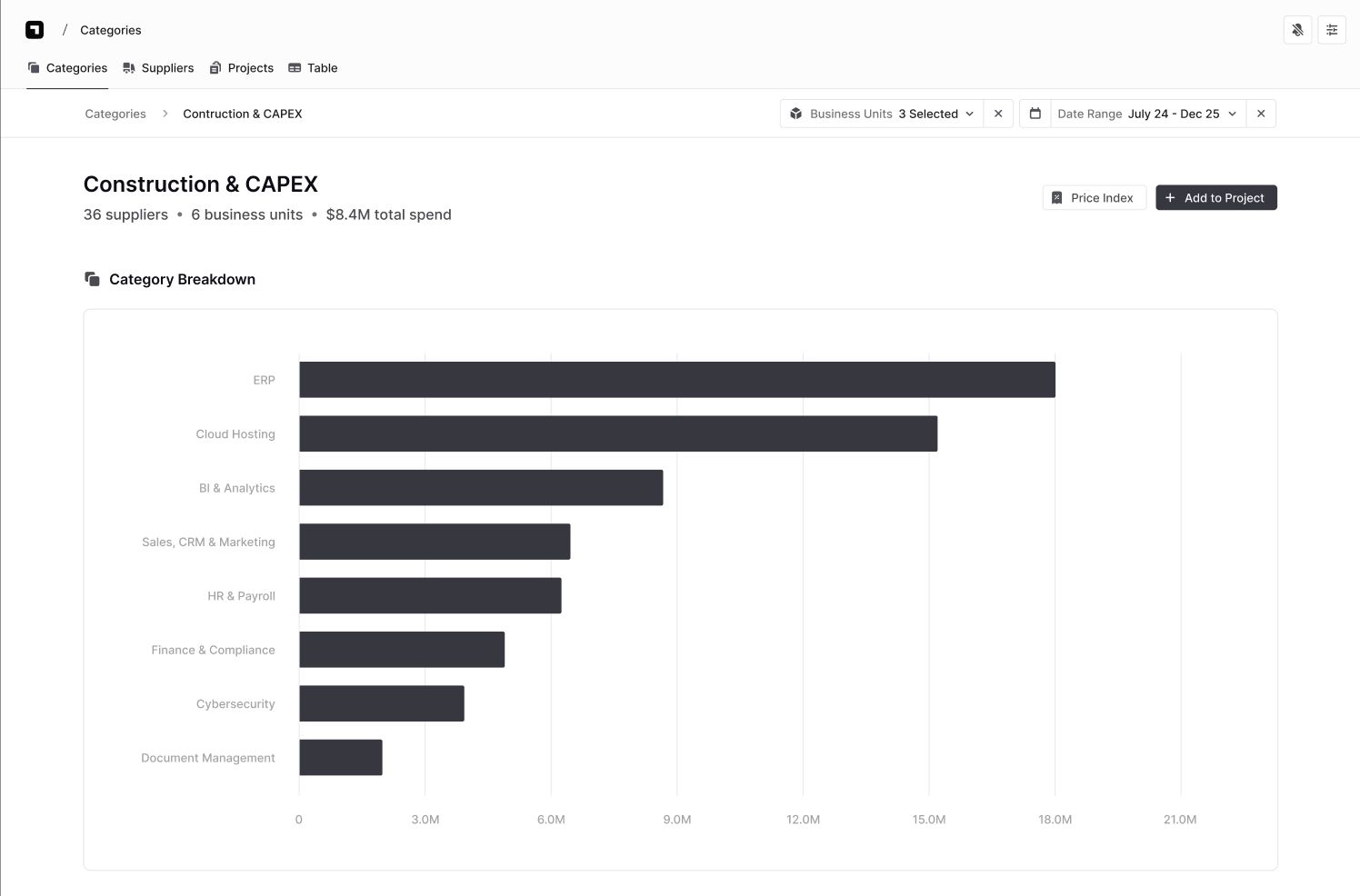Click the app logo icon in header
1360x896 pixels.
pos(35,30)
